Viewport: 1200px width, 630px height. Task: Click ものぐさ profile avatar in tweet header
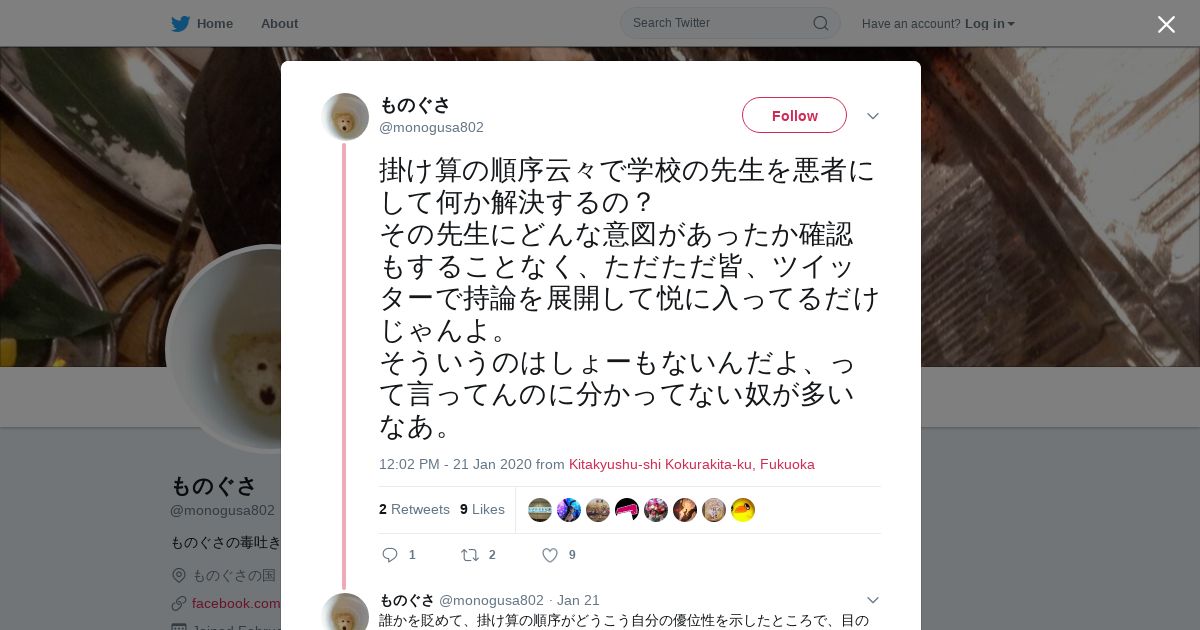click(346, 117)
